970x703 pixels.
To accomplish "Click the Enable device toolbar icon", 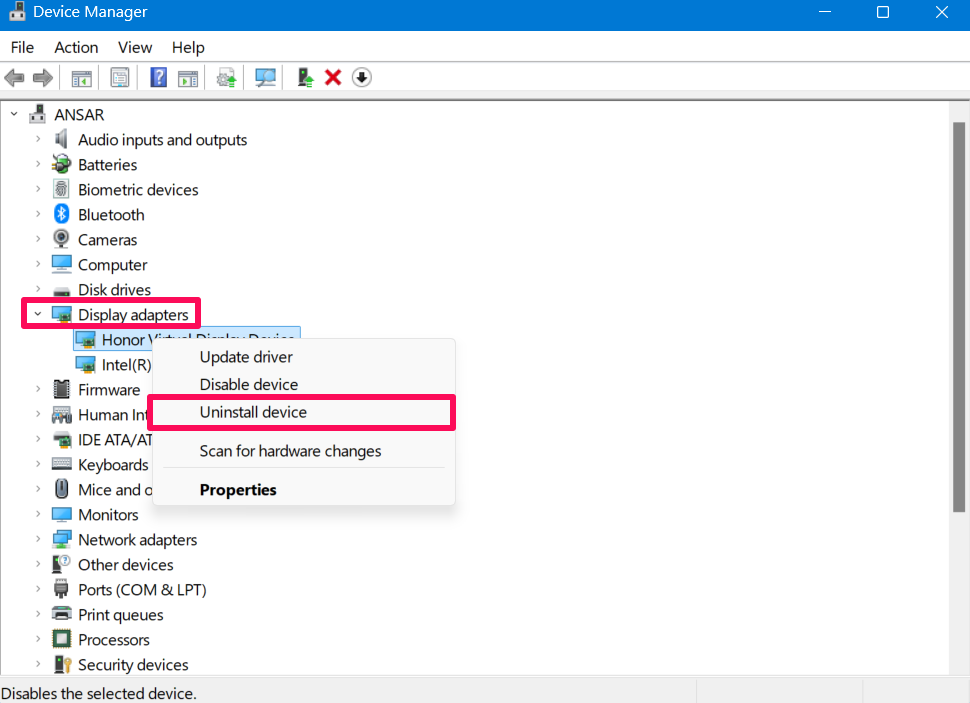I will (x=306, y=78).
